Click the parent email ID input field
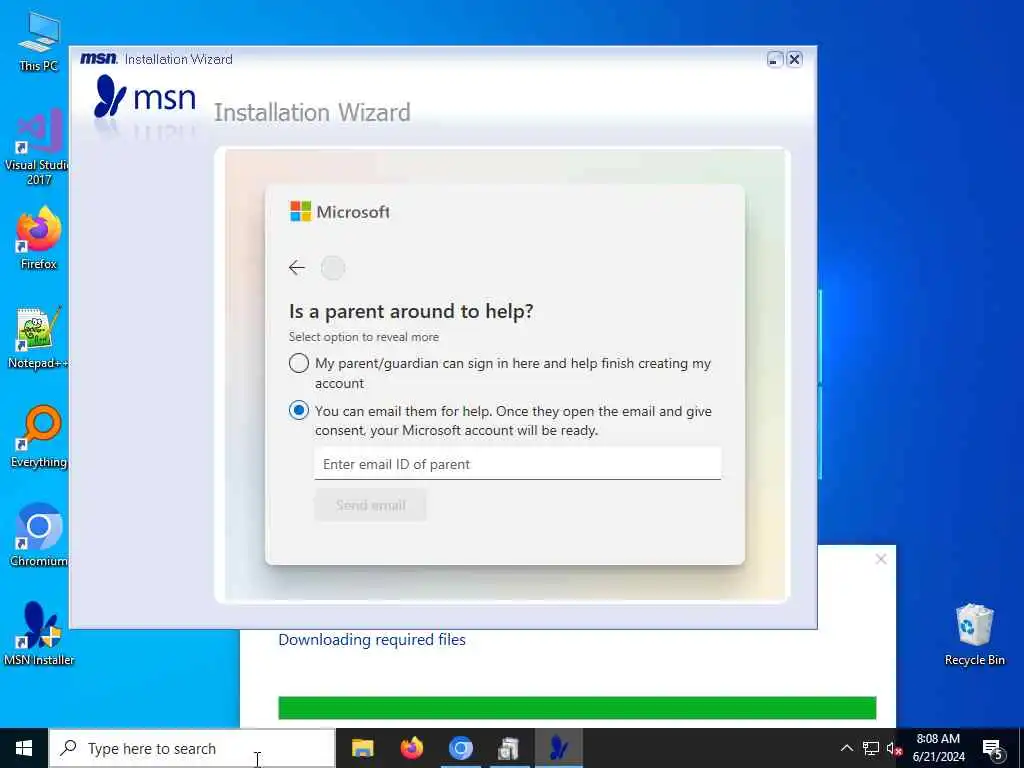Image resolution: width=1024 pixels, height=768 pixels. click(517, 464)
